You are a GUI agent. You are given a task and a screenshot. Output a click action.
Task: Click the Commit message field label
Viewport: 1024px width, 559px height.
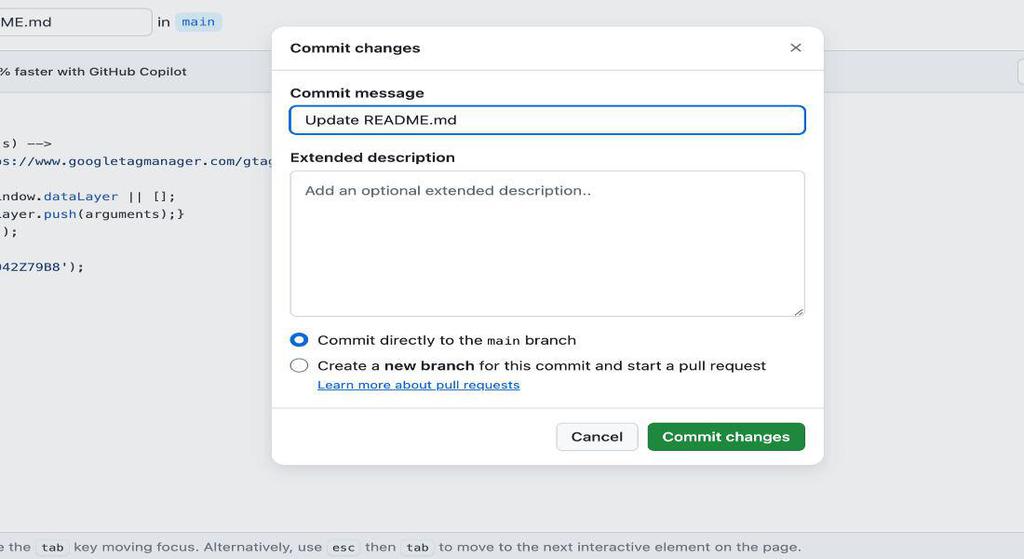357,93
